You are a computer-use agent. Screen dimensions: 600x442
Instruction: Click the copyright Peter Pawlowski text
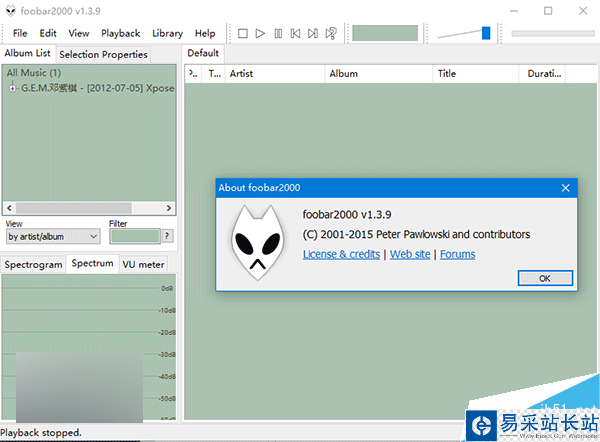416,234
